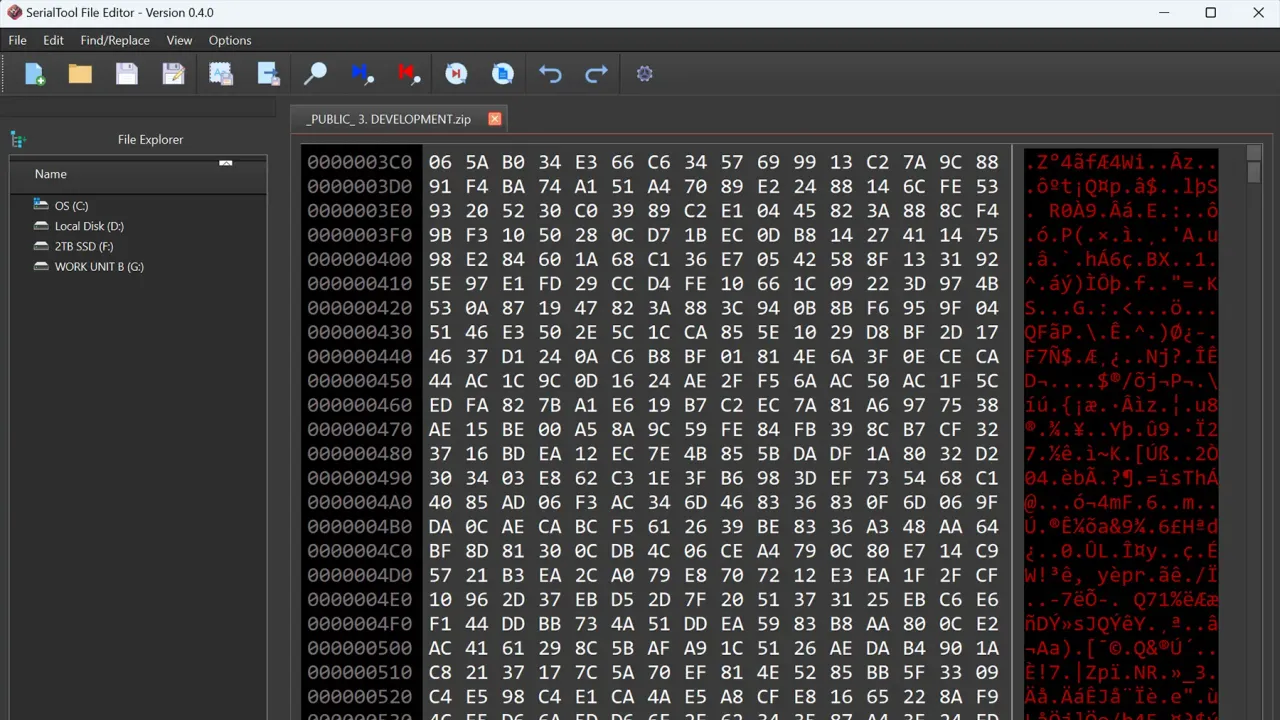Click ASCII text 'QFãP' in the right column
Screen dimensions: 1280x720
[1048, 332]
